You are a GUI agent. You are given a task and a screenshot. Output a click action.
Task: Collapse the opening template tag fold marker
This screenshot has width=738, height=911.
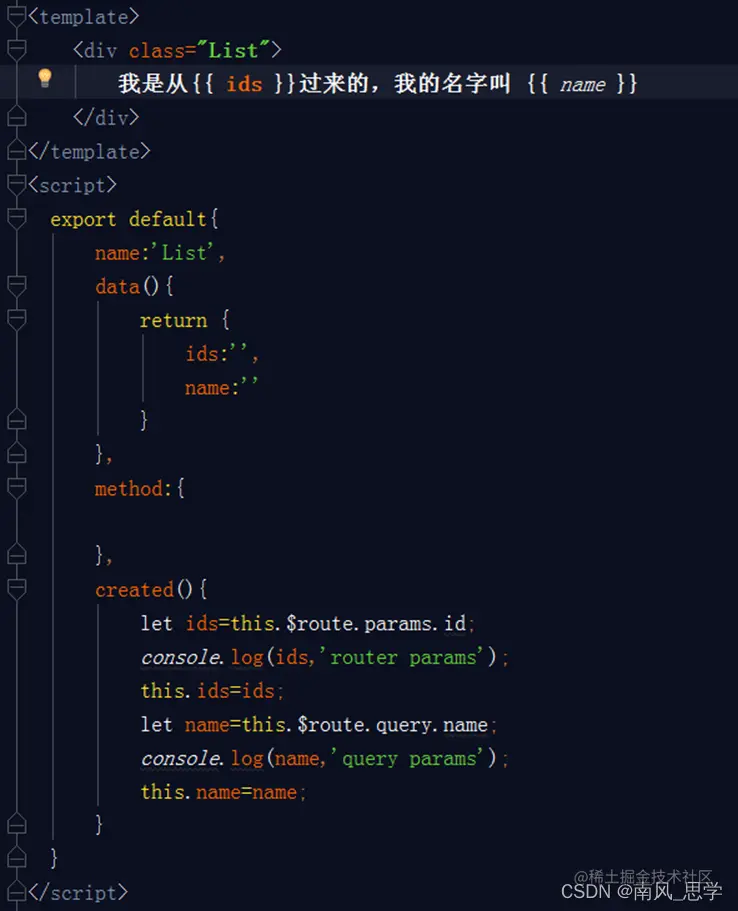coord(16,17)
